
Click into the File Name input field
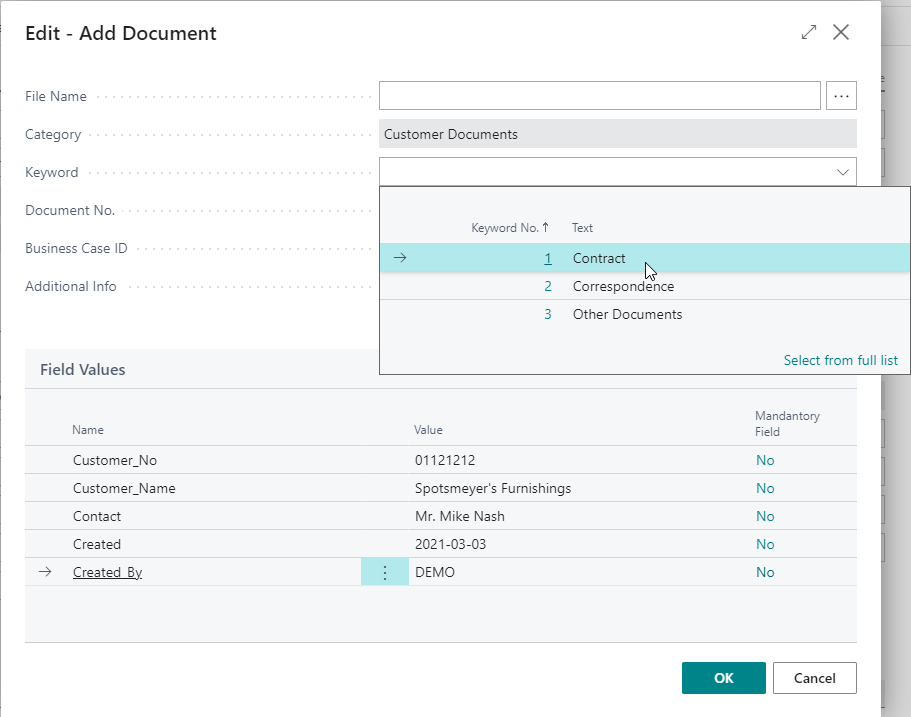pyautogui.click(x=599, y=96)
